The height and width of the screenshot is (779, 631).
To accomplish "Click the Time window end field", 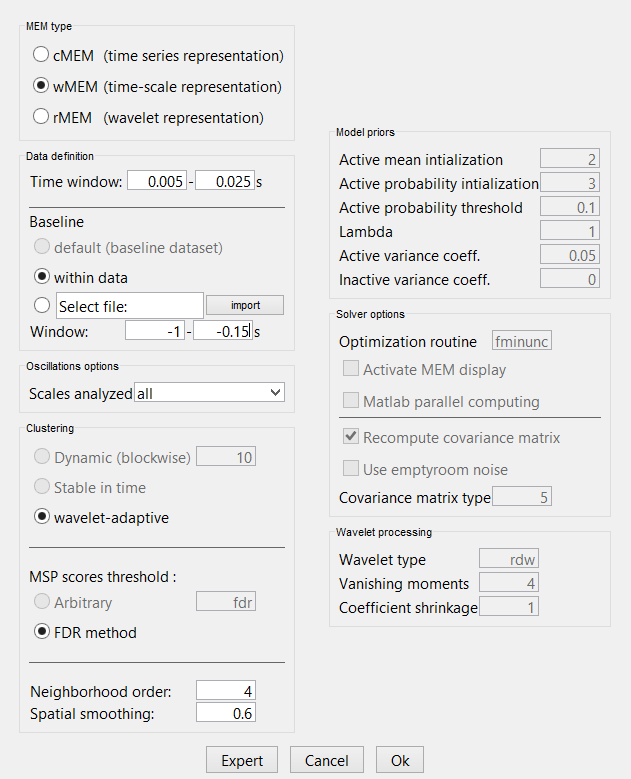I will (223, 181).
